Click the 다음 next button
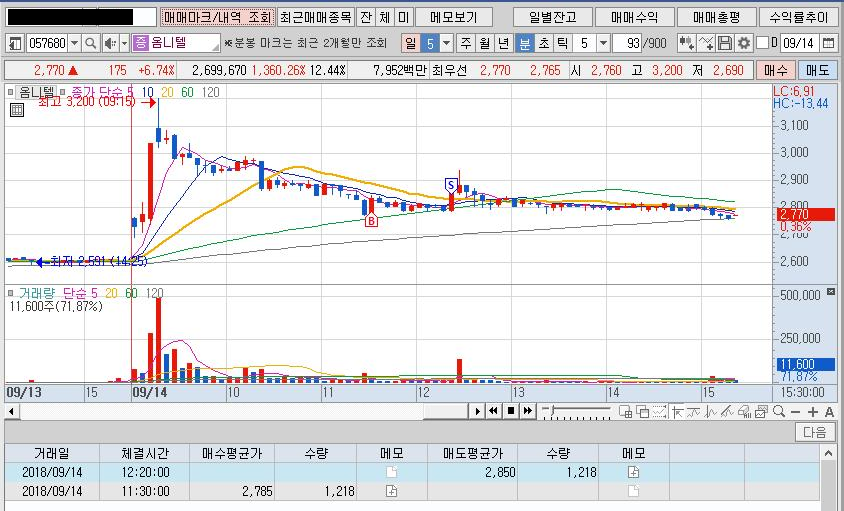This screenshot has width=844, height=511. (x=814, y=432)
